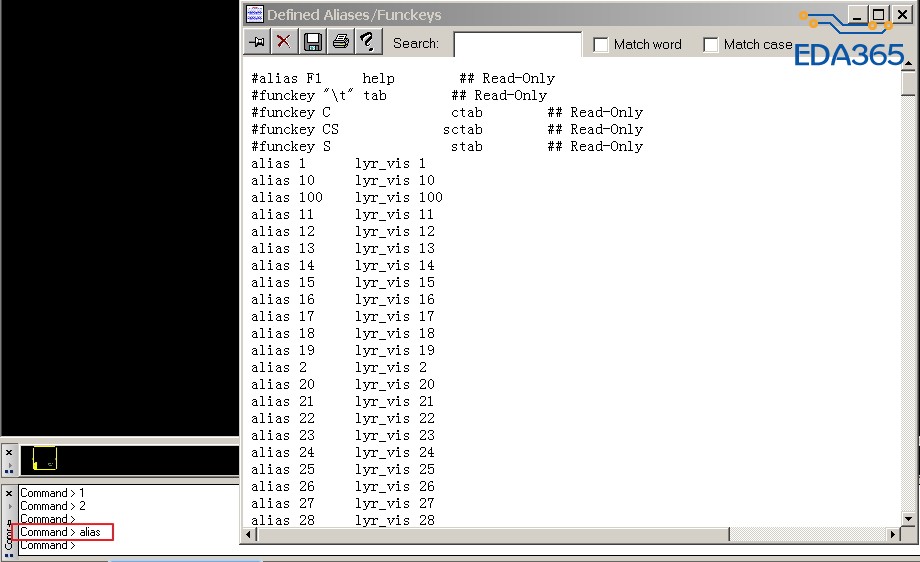Click the Defined Aliases window title icon
This screenshot has width=920, height=562.
coord(254,14)
